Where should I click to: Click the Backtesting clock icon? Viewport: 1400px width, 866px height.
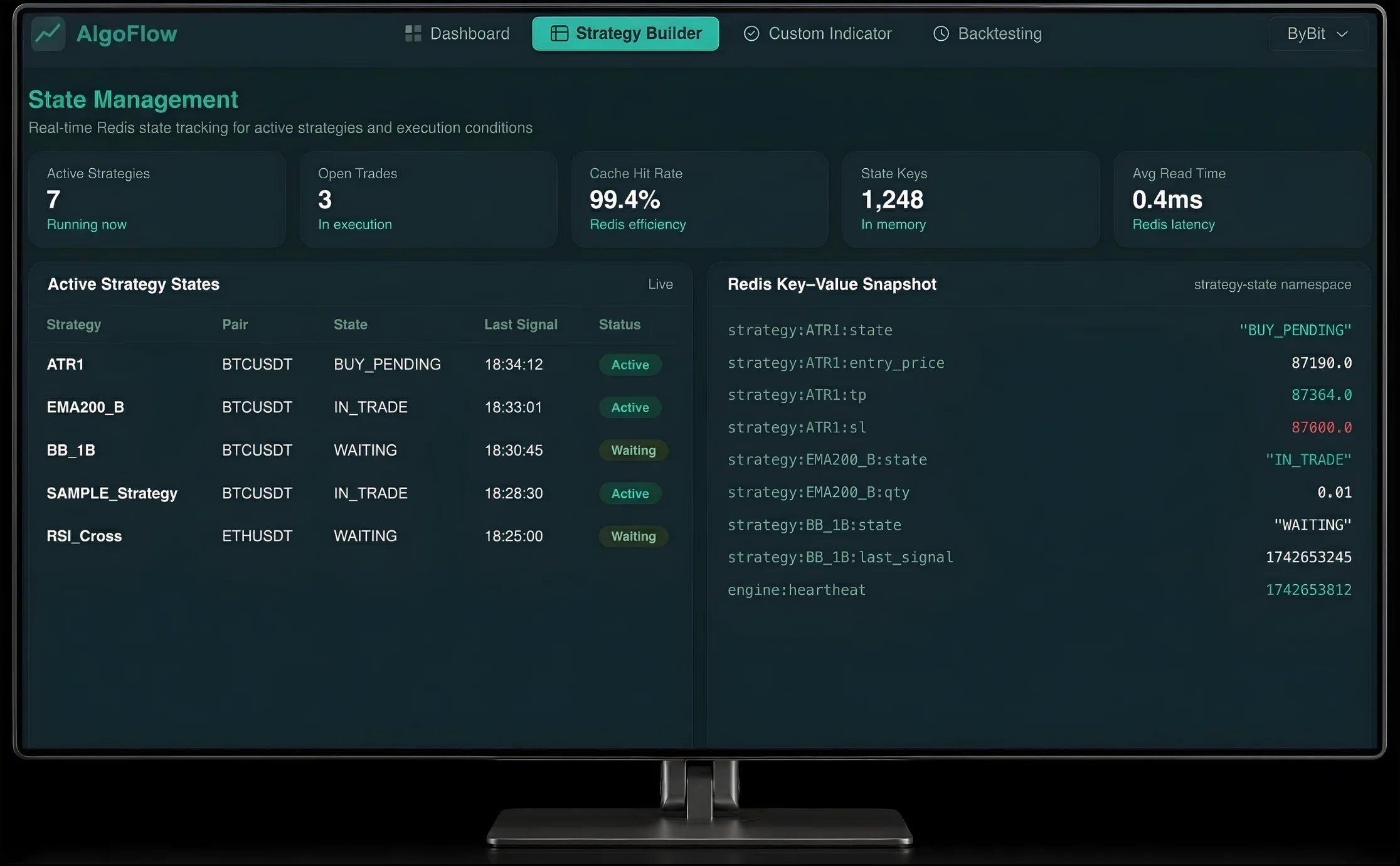tap(941, 33)
